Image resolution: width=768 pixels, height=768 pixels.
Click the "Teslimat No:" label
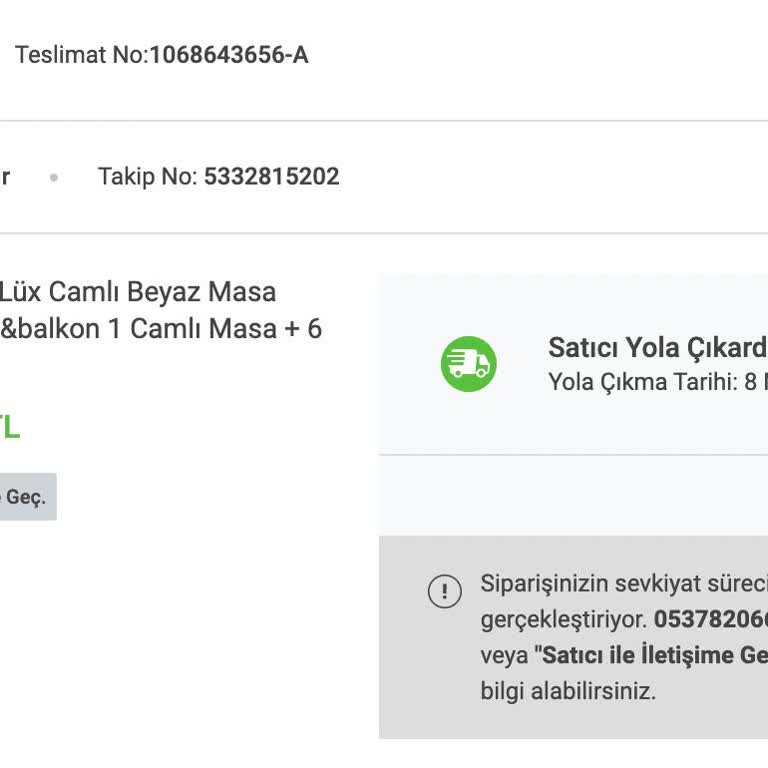coord(81,55)
